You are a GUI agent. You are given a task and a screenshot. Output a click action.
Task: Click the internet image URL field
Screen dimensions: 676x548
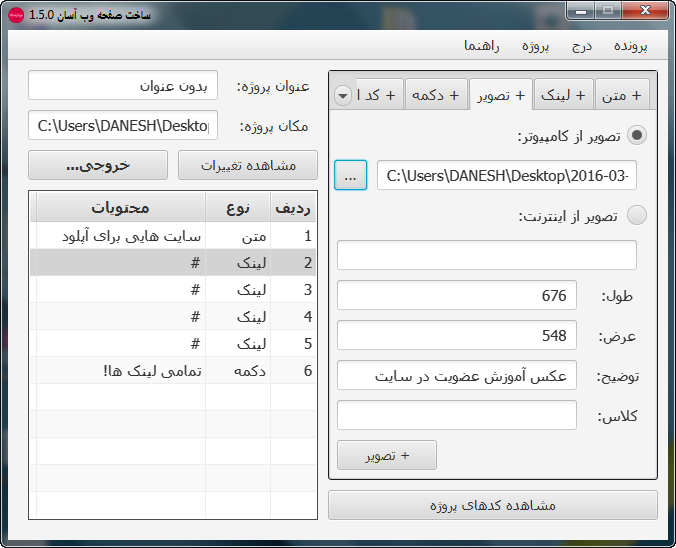(487, 255)
